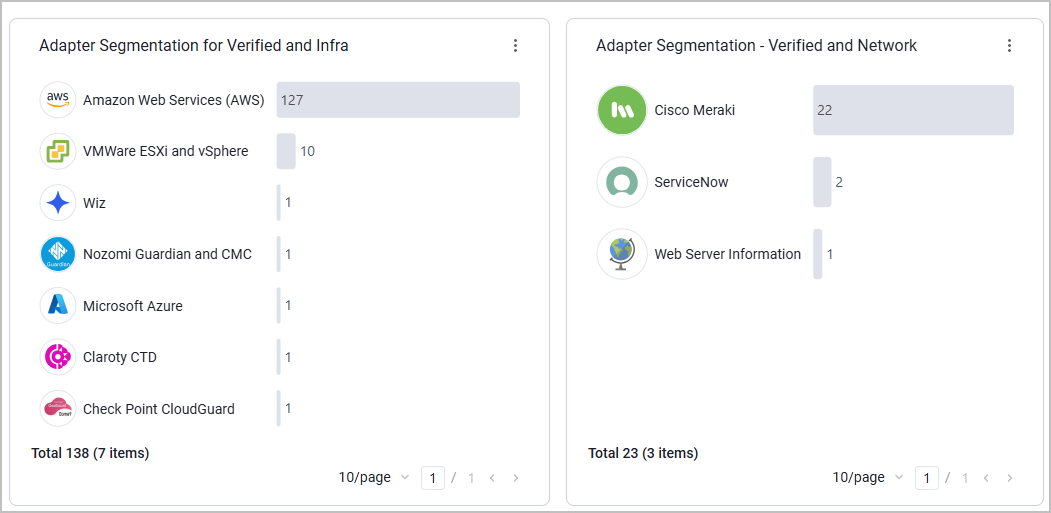Click the VMWare ESXi and vSphere icon
The height and width of the screenshot is (513, 1051).
58,152
